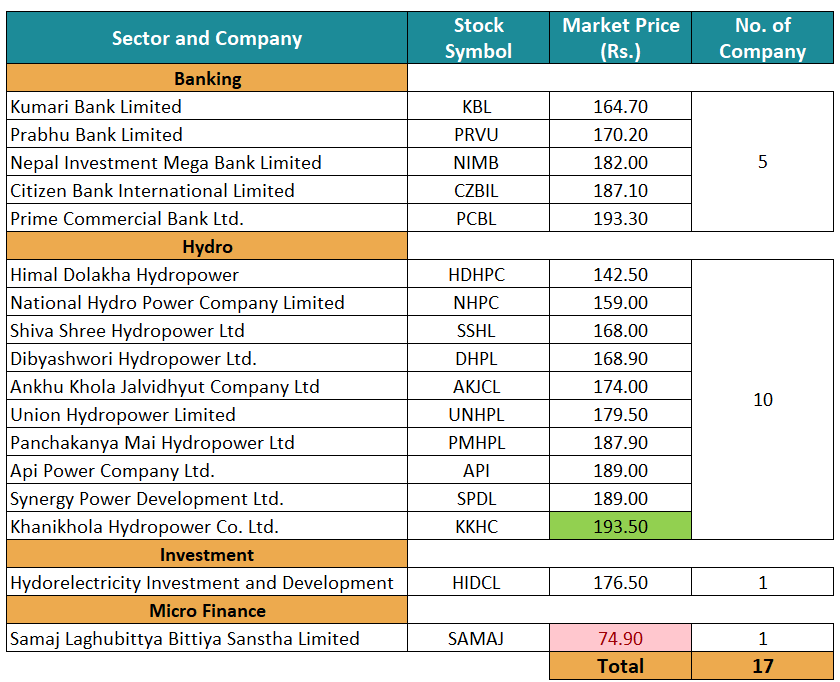840x682 pixels.
Task: Select the pink highlighted 74.90 price cell
Action: [x=620, y=638]
